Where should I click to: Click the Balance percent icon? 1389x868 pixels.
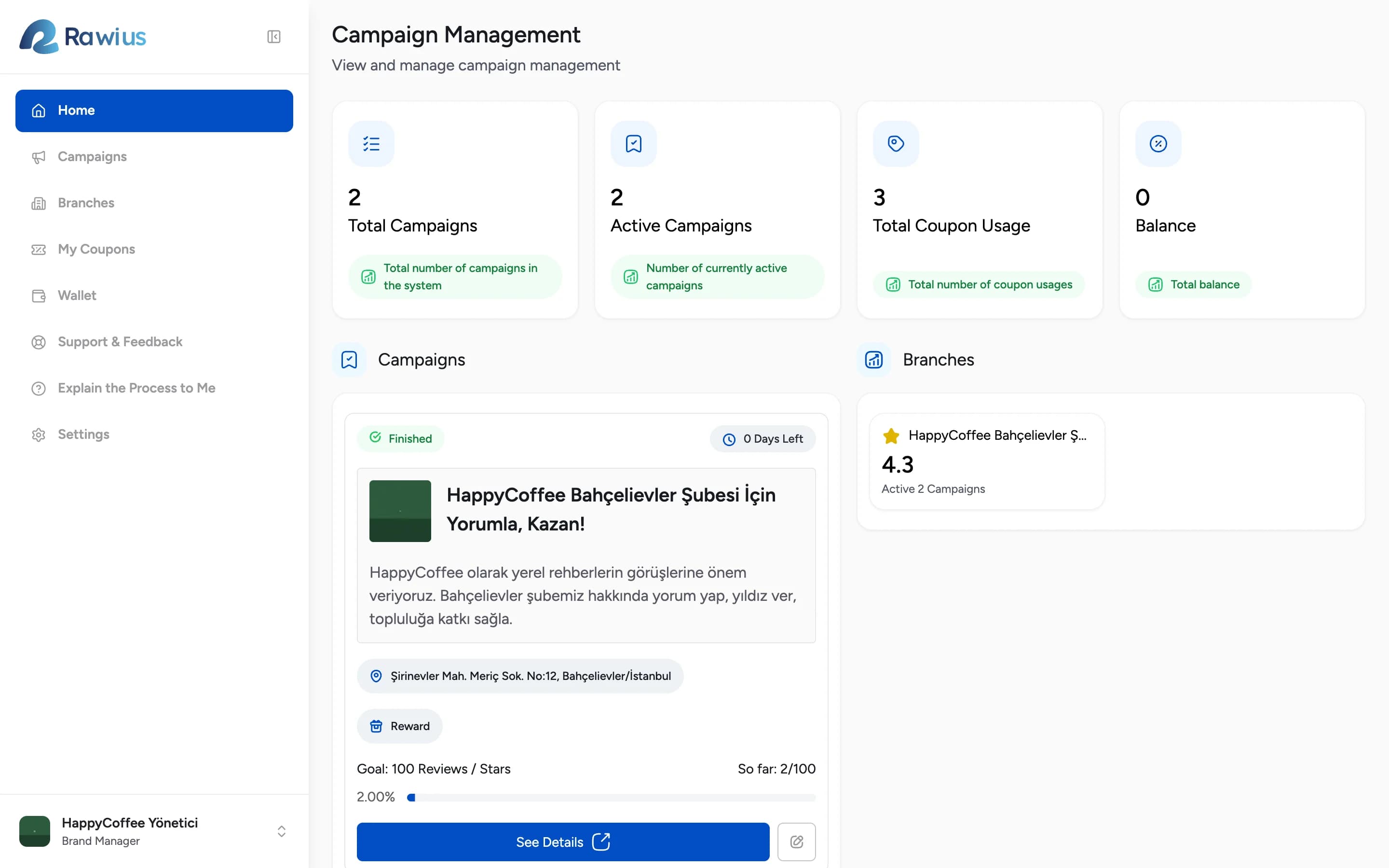[1157, 144]
